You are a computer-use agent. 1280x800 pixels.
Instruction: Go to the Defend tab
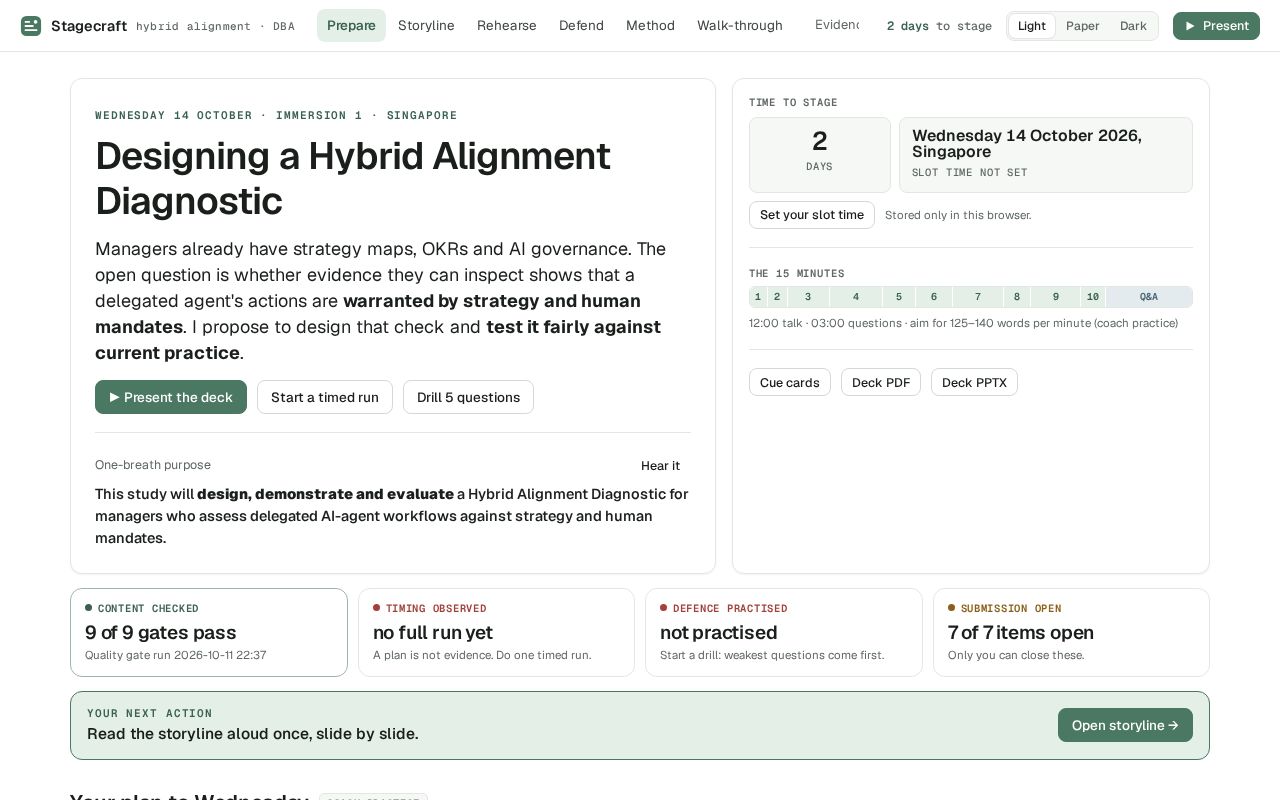click(581, 26)
